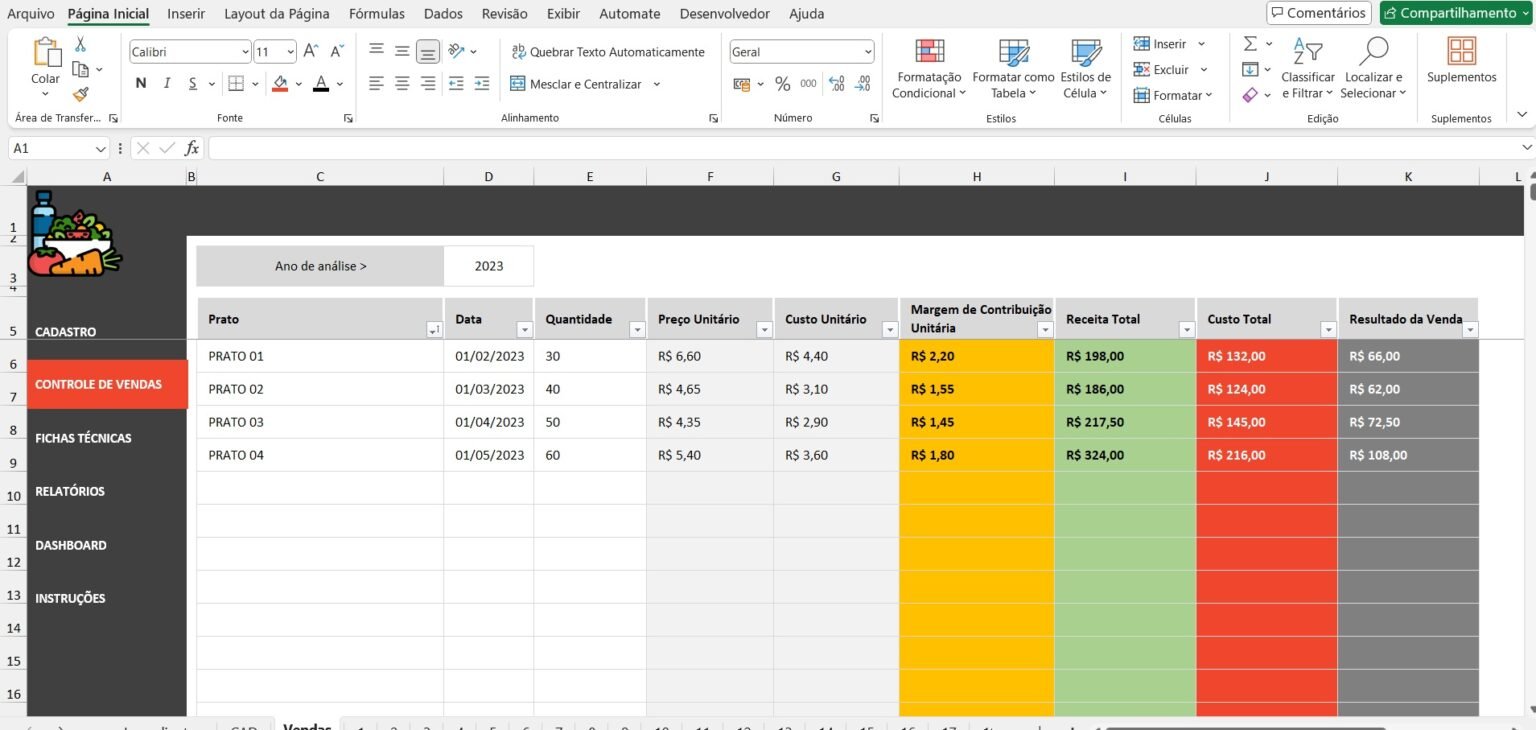Click the Percent Style icon

(782, 84)
